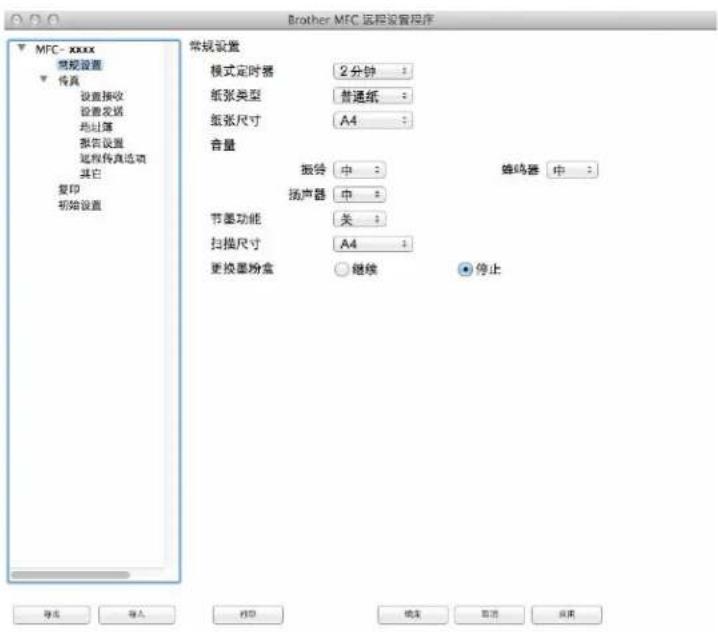Click the 打印 print button
718x632 pixels.
(x=248, y=614)
